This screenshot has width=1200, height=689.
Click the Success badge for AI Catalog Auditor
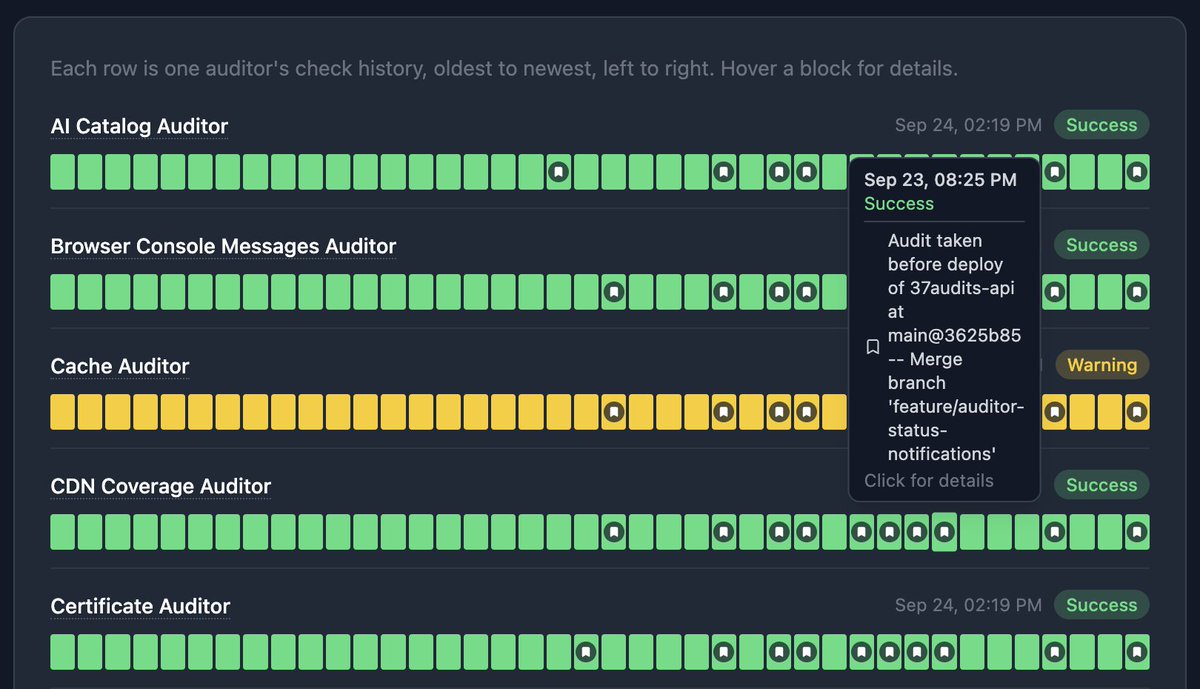point(1101,125)
